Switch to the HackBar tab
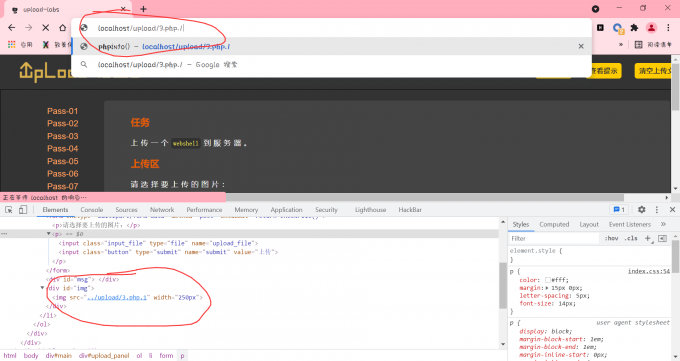The image size is (680, 361). (410, 210)
